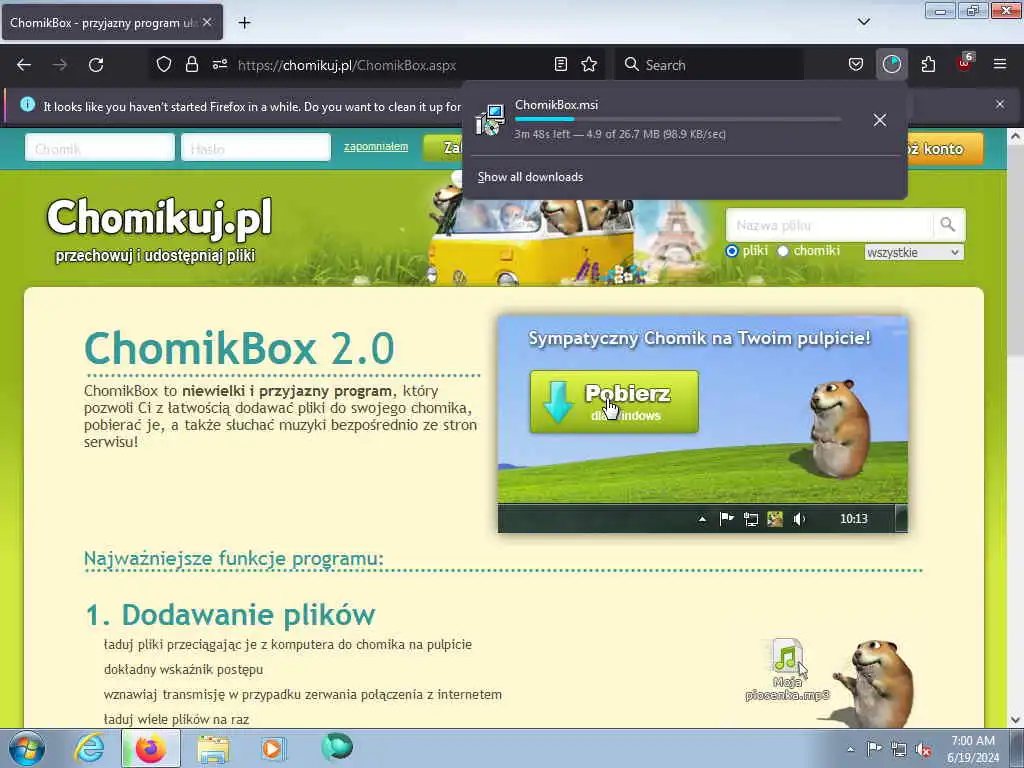Screen dimensions: 1024x768
Task: Click the Pobierz dla Windows button
Action: click(x=614, y=402)
